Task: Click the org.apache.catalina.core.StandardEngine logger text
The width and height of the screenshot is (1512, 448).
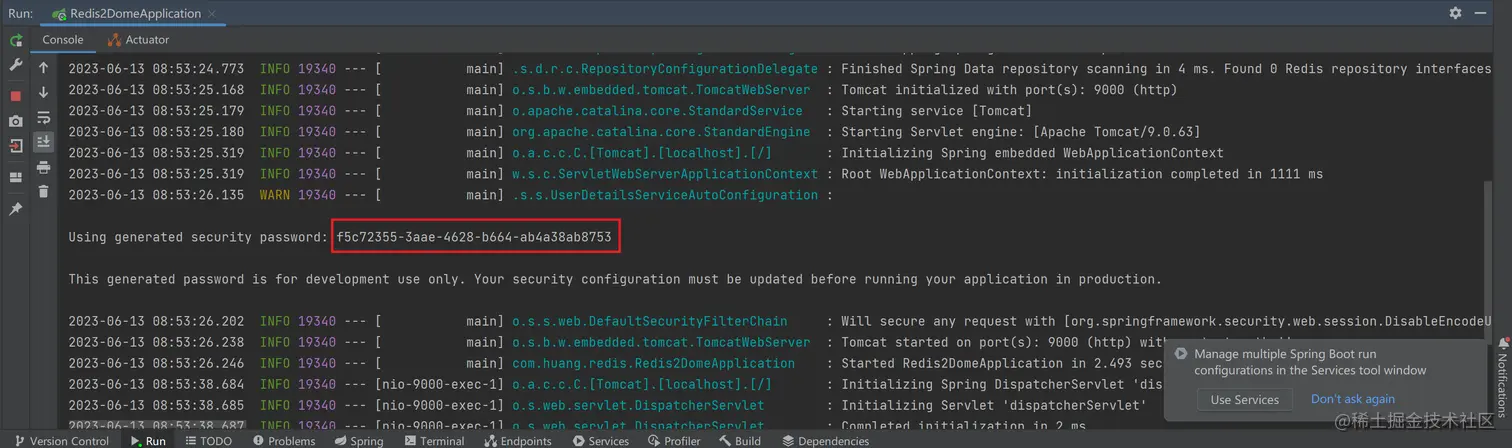Action: pyautogui.click(x=661, y=132)
